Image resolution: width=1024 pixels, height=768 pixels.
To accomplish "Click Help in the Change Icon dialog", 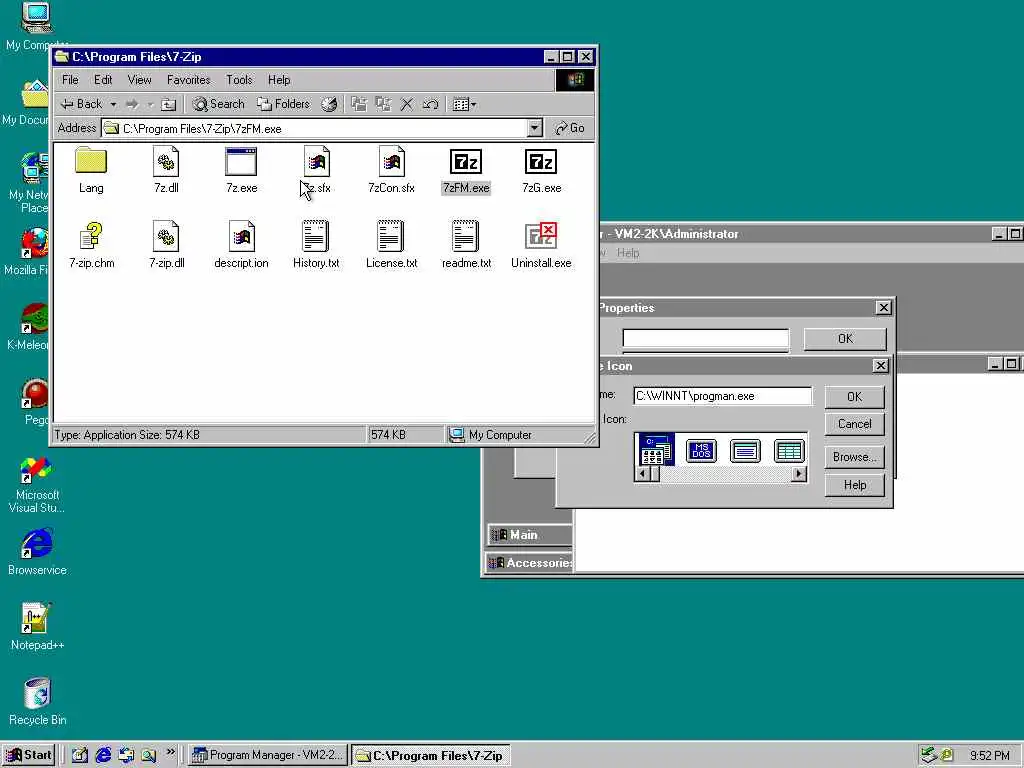I will (854, 485).
